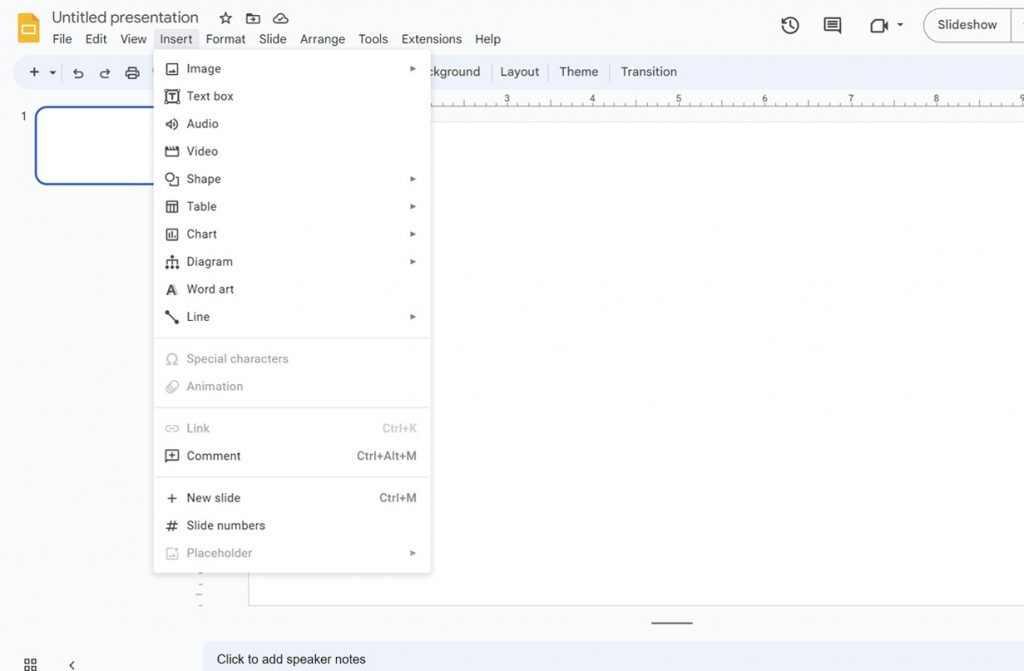
Task: Open video call options dropdown arrow
Action: pyautogui.click(x=900, y=25)
